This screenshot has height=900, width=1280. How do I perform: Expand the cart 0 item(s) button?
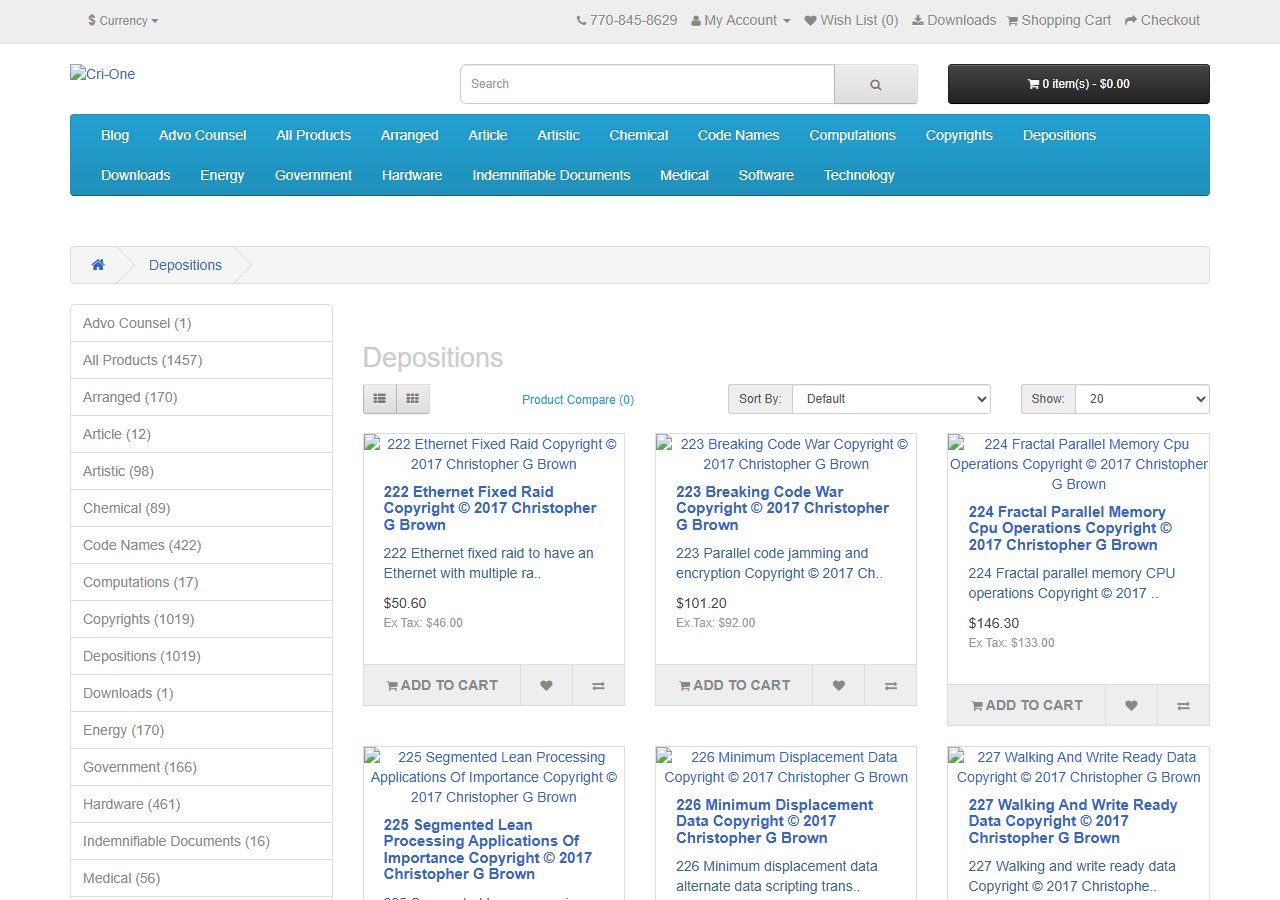click(x=1079, y=84)
